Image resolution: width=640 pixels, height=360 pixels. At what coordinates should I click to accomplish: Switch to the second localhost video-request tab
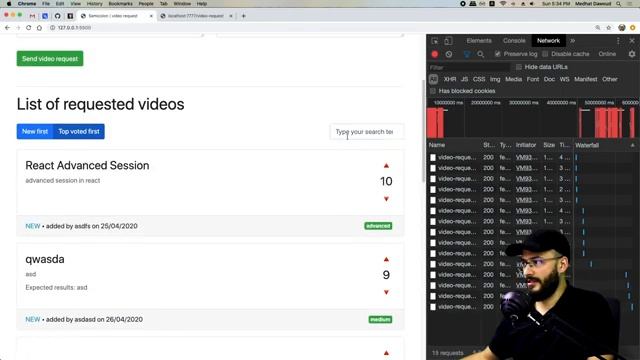(196, 16)
